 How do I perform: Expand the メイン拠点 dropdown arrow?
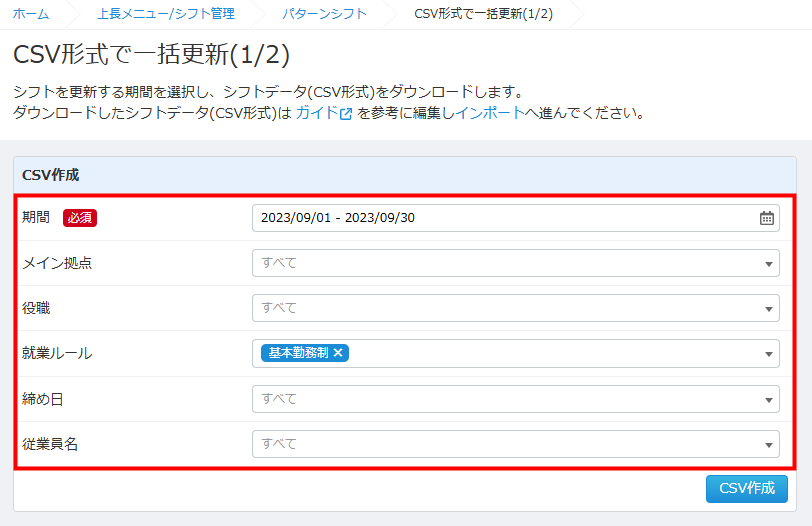click(x=768, y=264)
